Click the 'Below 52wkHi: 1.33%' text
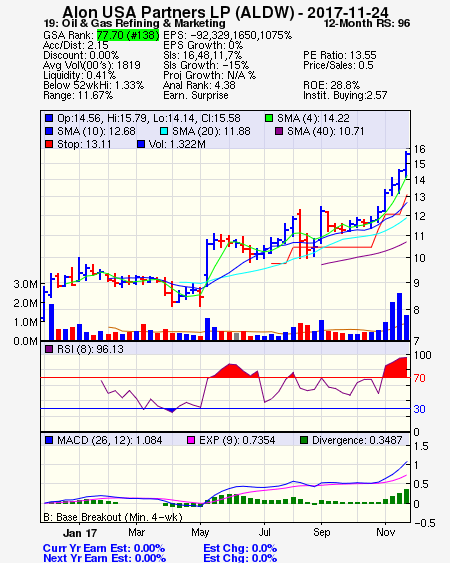450x563 pixels. tap(93, 85)
